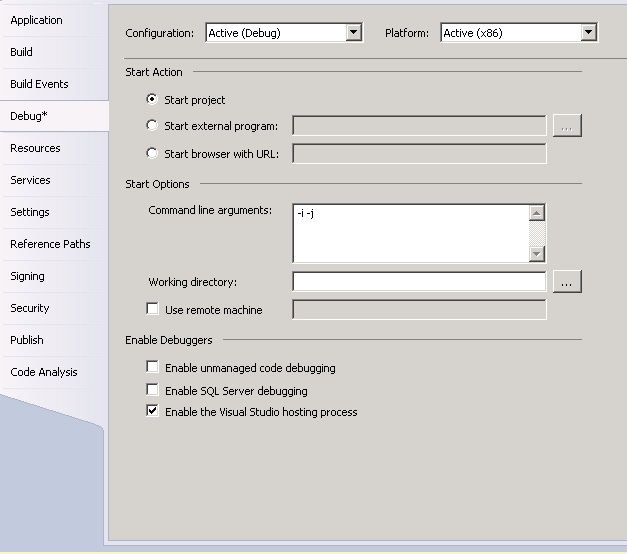Click the Start browser with URL field
Viewport: 627px width, 554px height.
pyautogui.click(x=419, y=154)
